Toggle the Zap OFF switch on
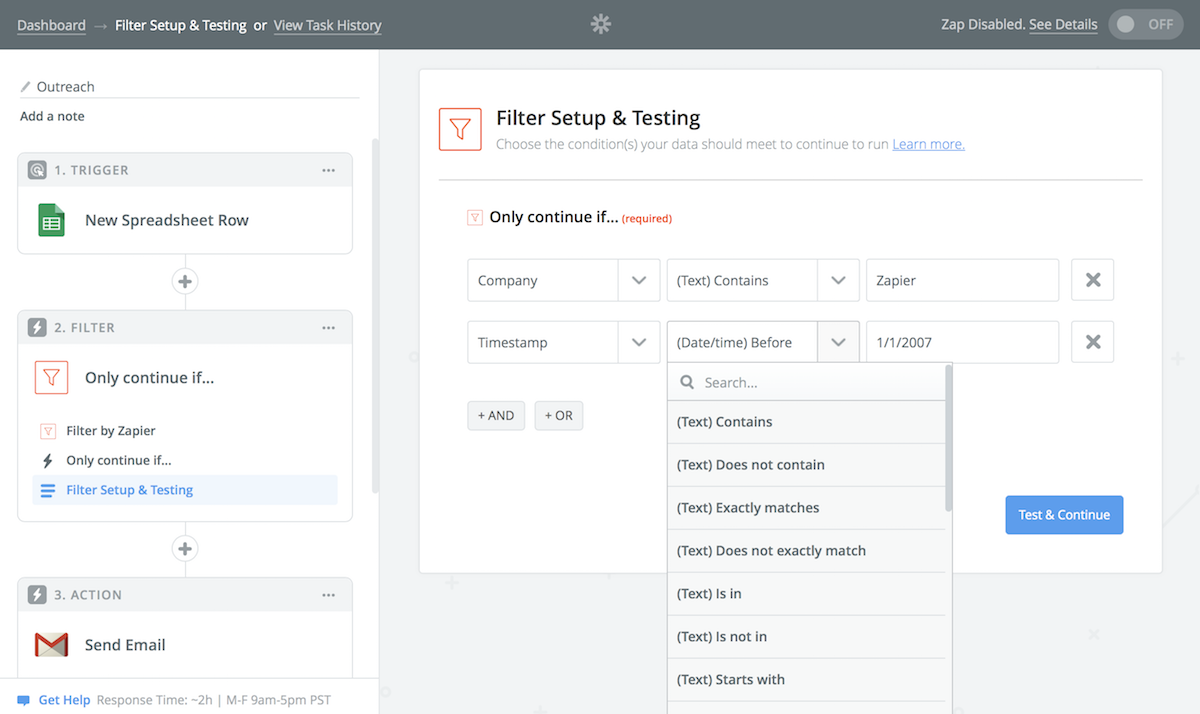The width and height of the screenshot is (1200, 714). (1144, 24)
